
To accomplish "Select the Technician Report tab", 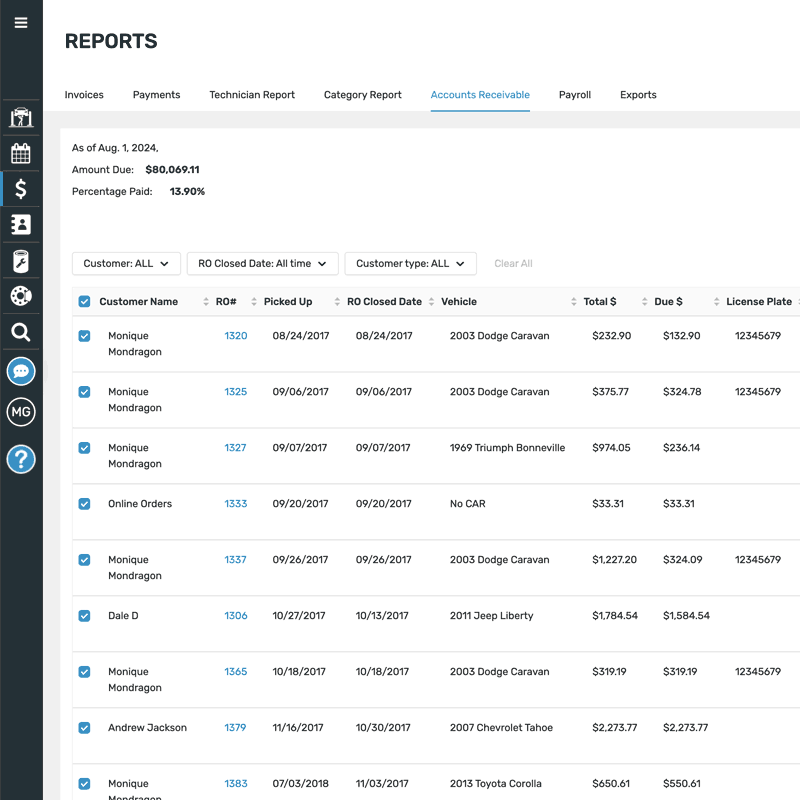I will click(x=251, y=94).
